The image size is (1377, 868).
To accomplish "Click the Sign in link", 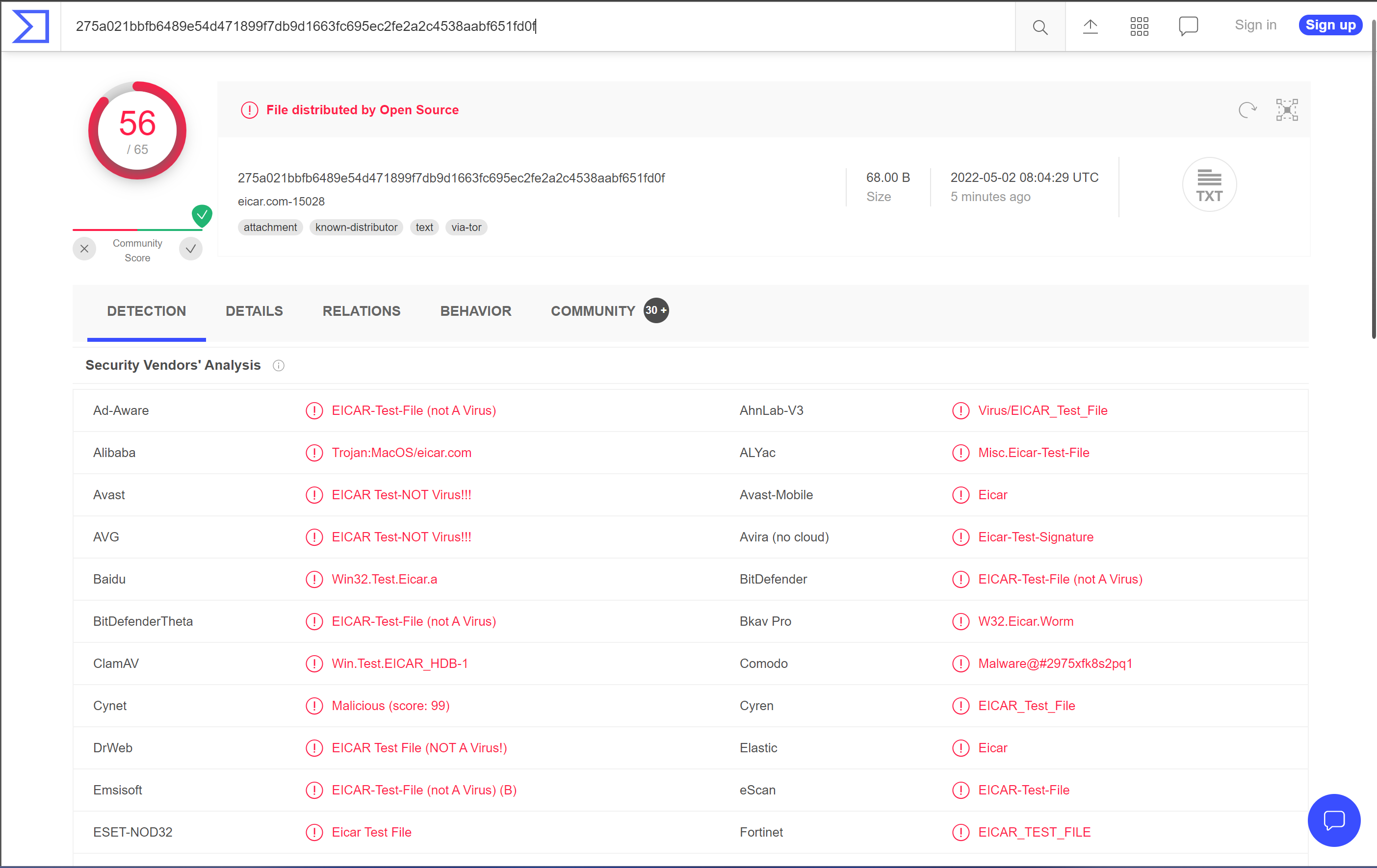I will pyautogui.click(x=1255, y=25).
